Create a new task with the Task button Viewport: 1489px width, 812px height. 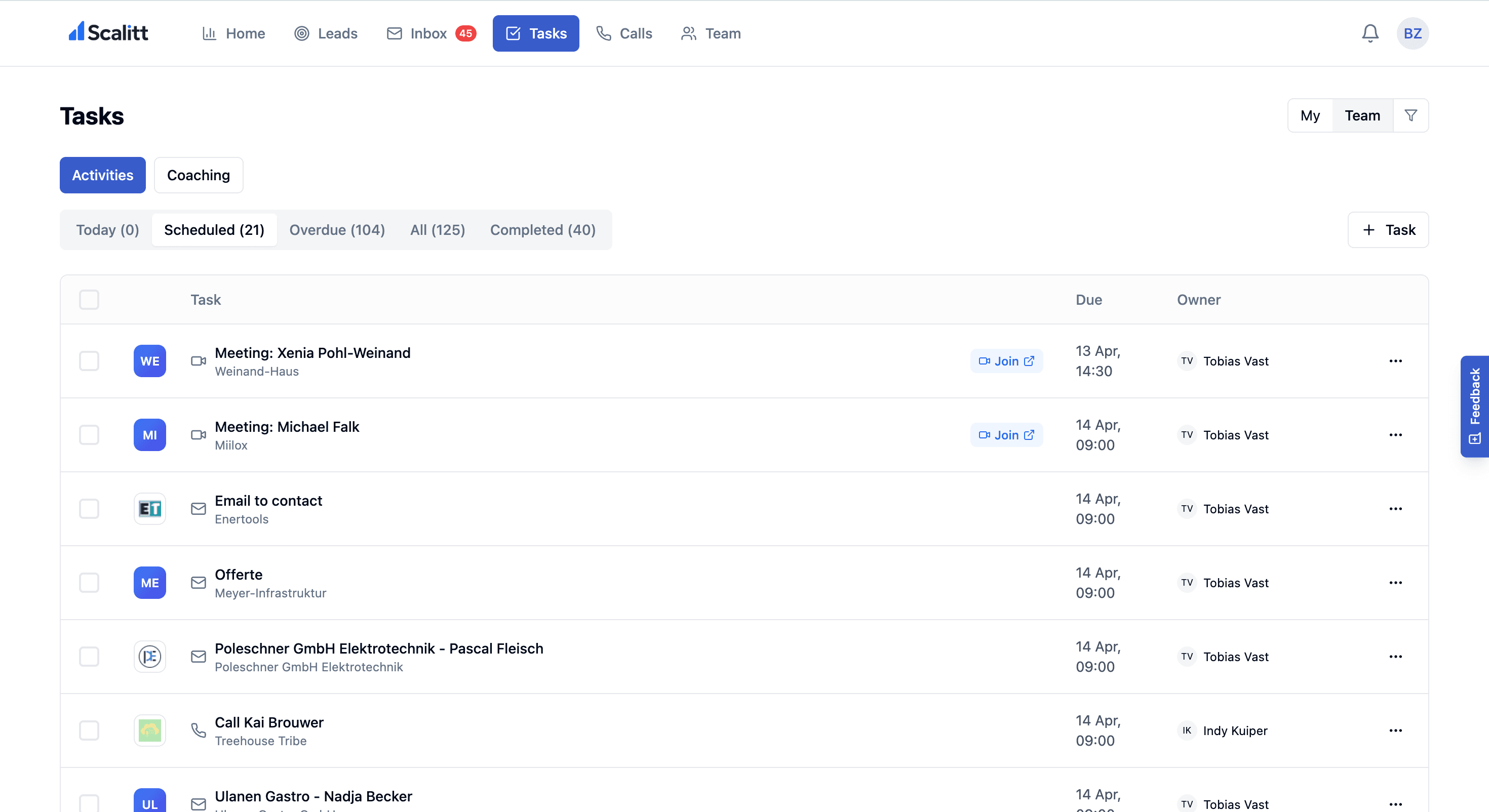coord(1387,229)
